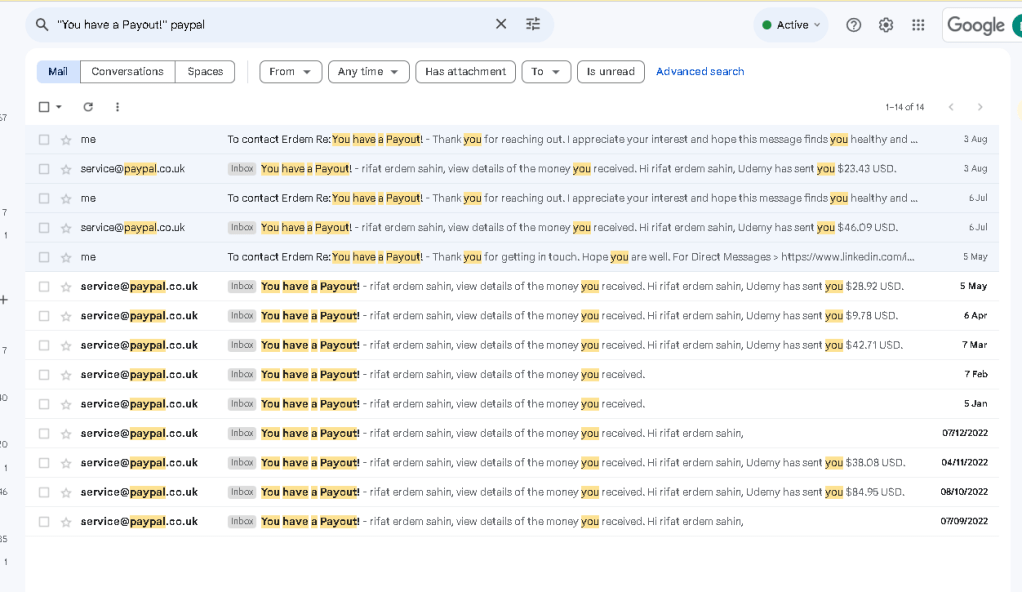Star the PayPal email dated 07/12/2022

[x=66, y=433]
